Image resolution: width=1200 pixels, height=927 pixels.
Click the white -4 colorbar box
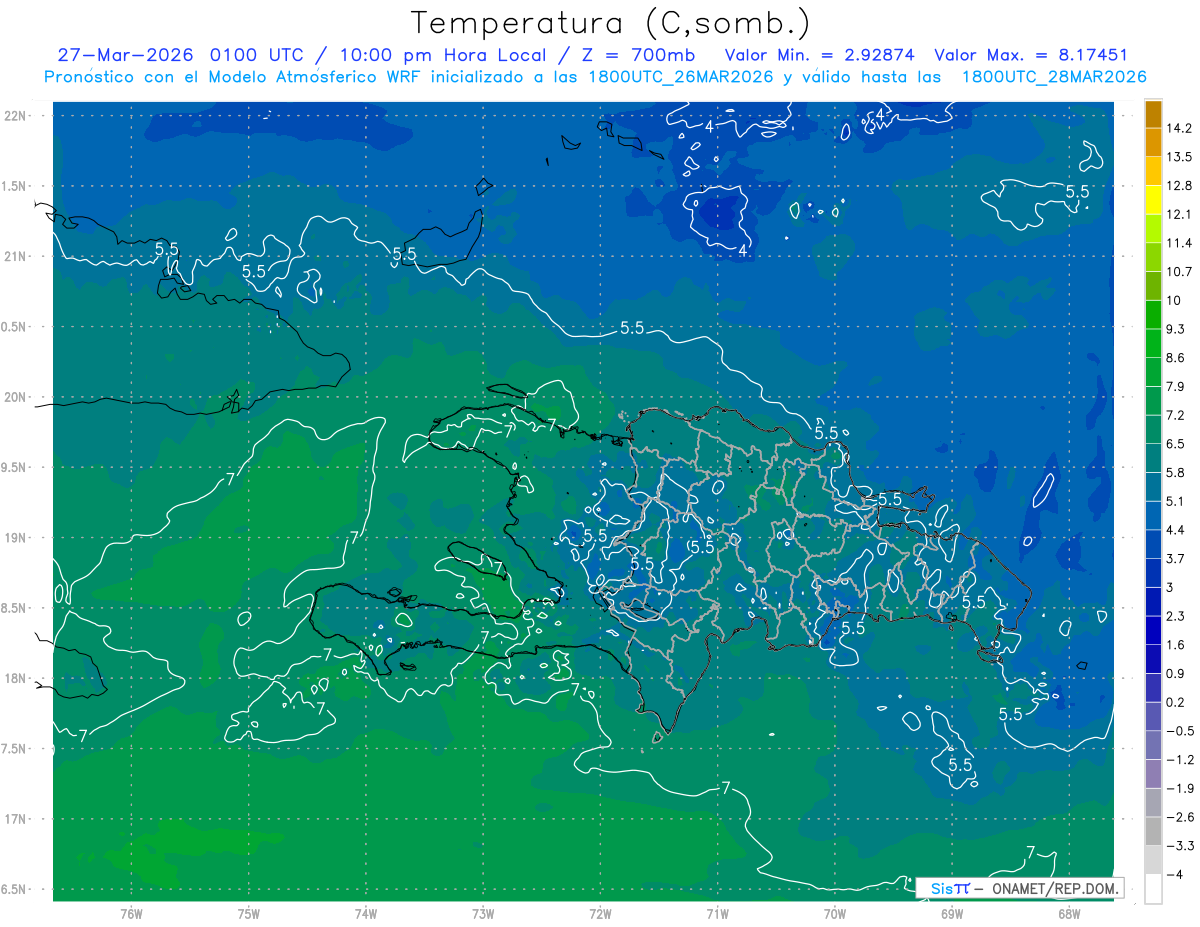(1153, 889)
